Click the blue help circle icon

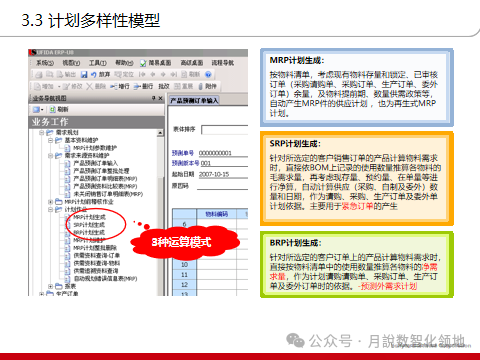coord(208,74)
